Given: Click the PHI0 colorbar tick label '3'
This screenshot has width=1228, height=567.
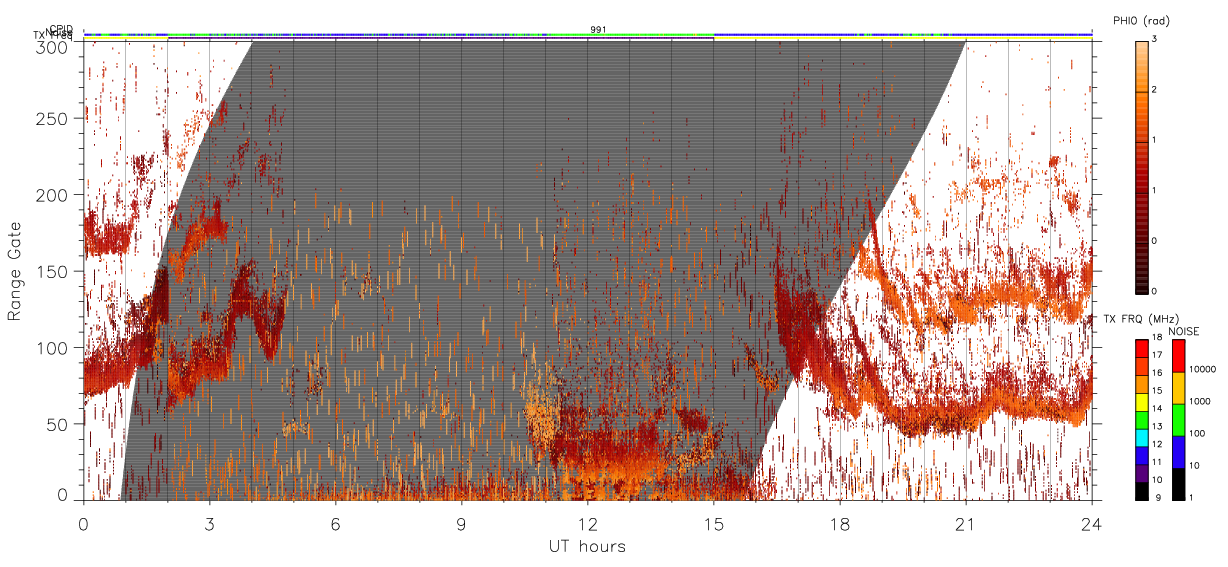Looking at the screenshot, I should click(1154, 41).
